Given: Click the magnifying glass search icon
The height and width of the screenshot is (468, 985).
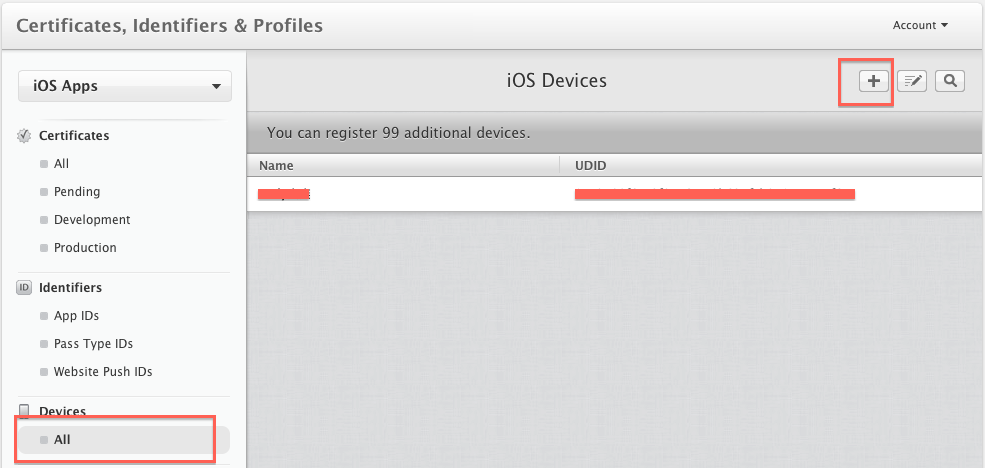Looking at the screenshot, I should 950,81.
